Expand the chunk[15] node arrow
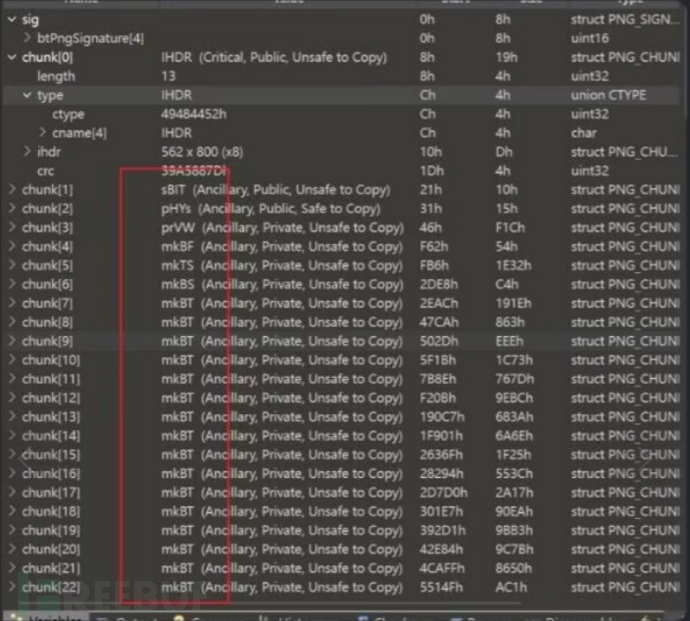 [x=11, y=455]
